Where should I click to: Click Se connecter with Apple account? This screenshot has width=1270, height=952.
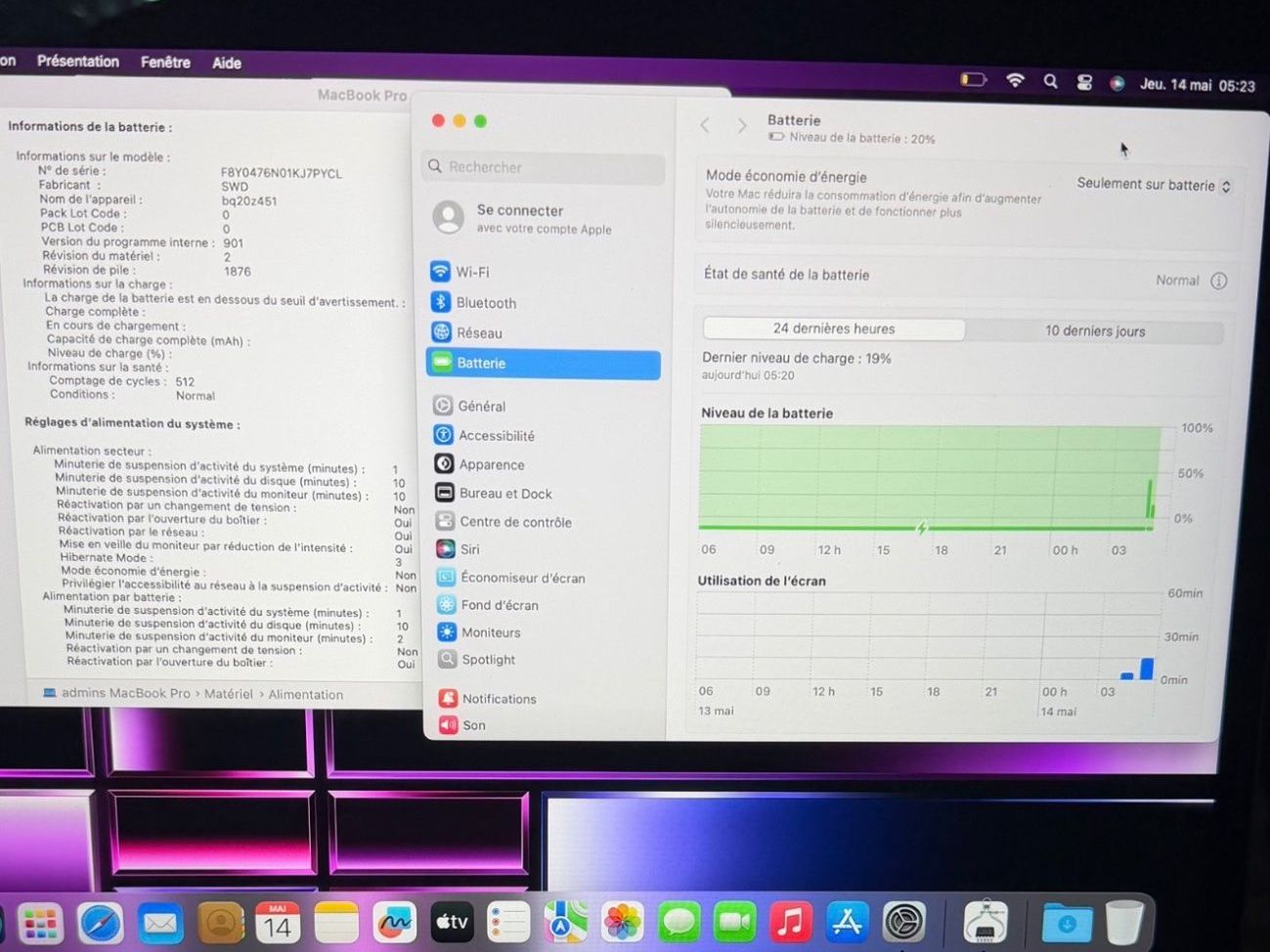pos(523,218)
